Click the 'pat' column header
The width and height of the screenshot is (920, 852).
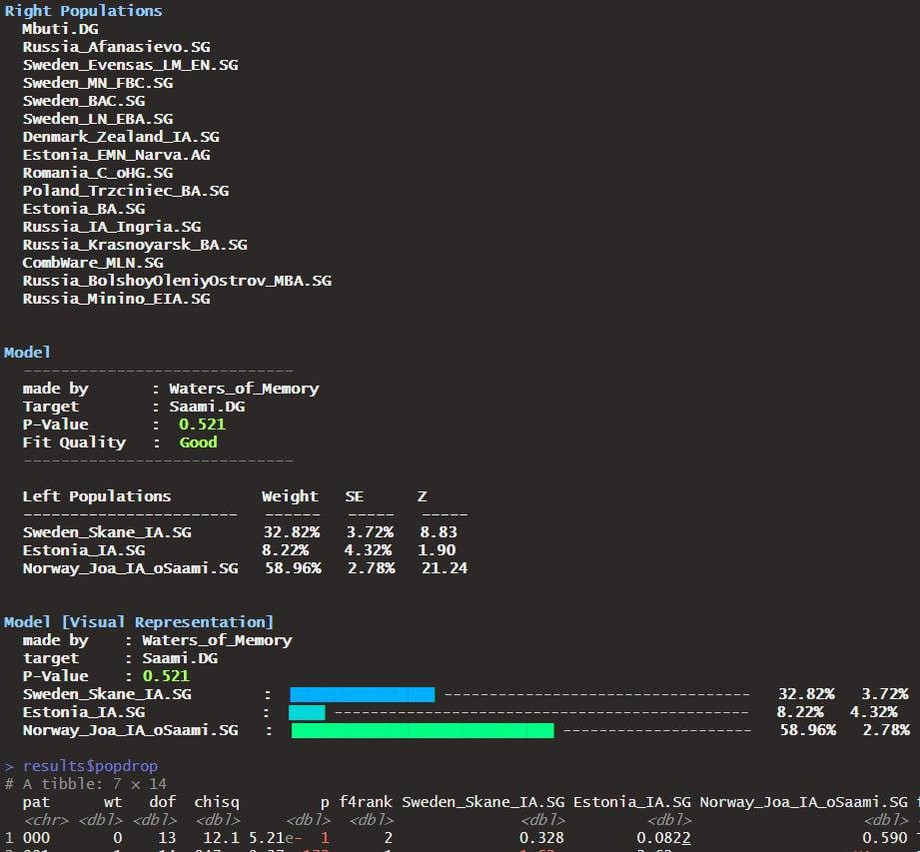click(36, 802)
